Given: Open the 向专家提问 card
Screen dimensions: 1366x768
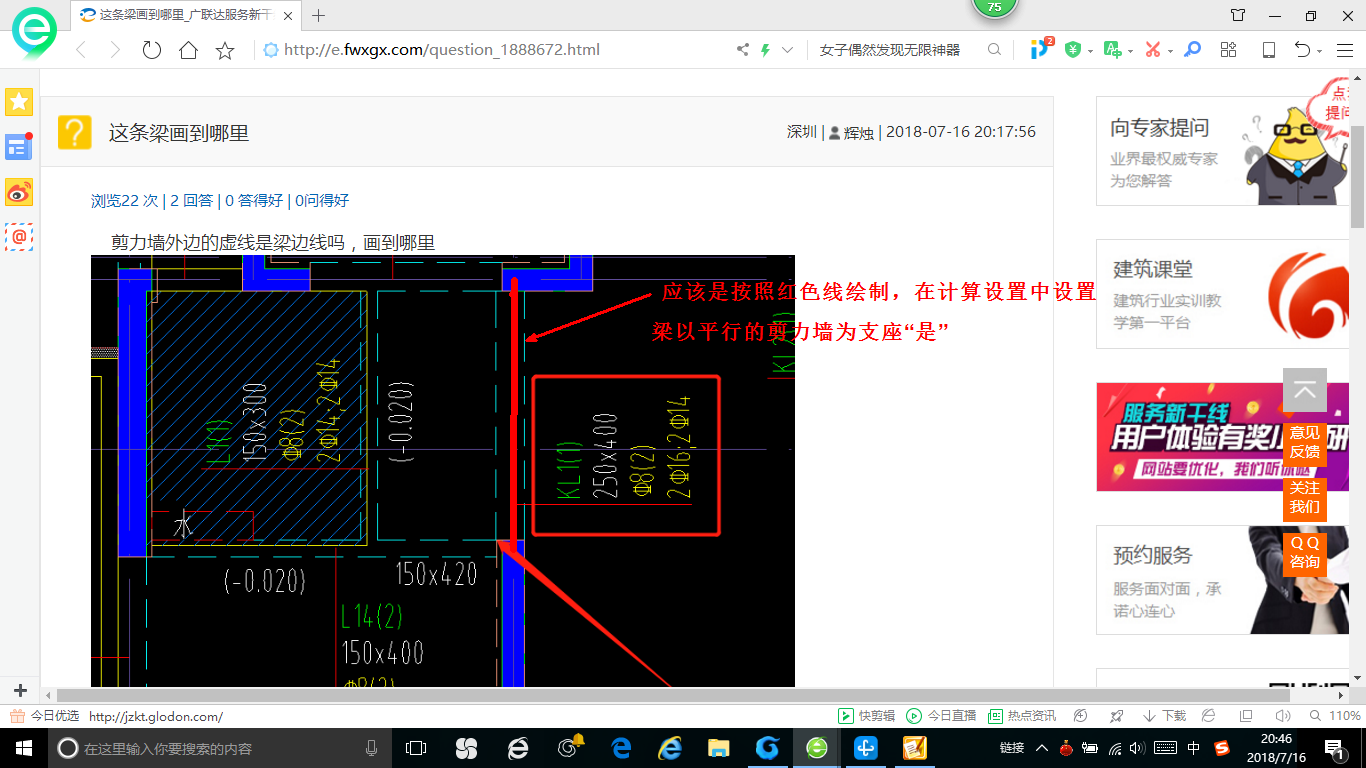Looking at the screenshot, I should (1221, 151).
